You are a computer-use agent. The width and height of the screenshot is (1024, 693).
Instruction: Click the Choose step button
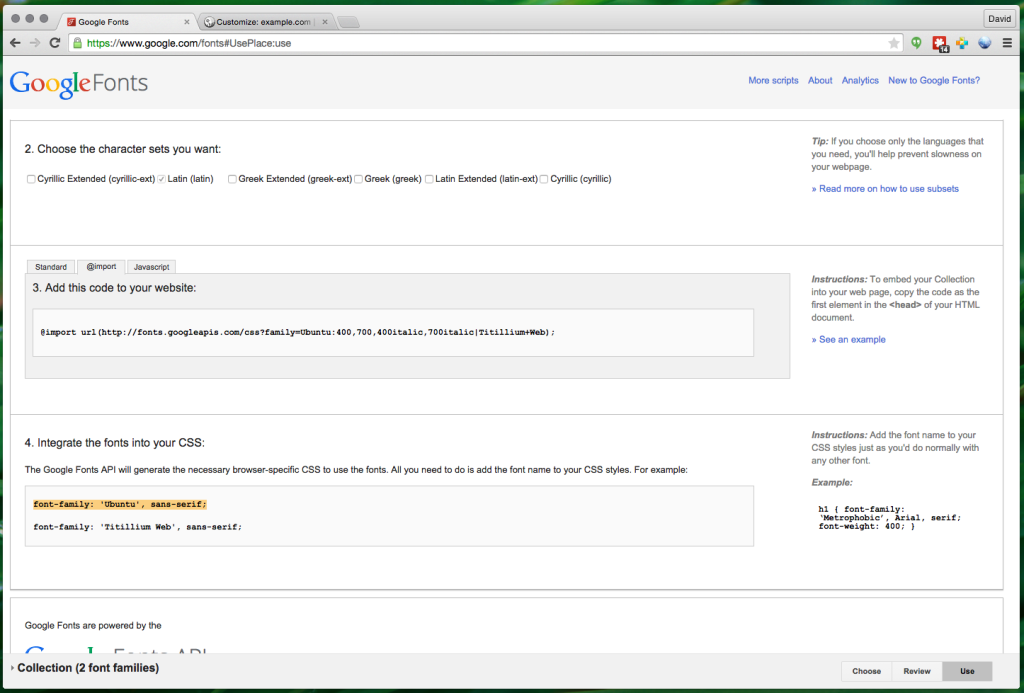click(x=867, y=671)
